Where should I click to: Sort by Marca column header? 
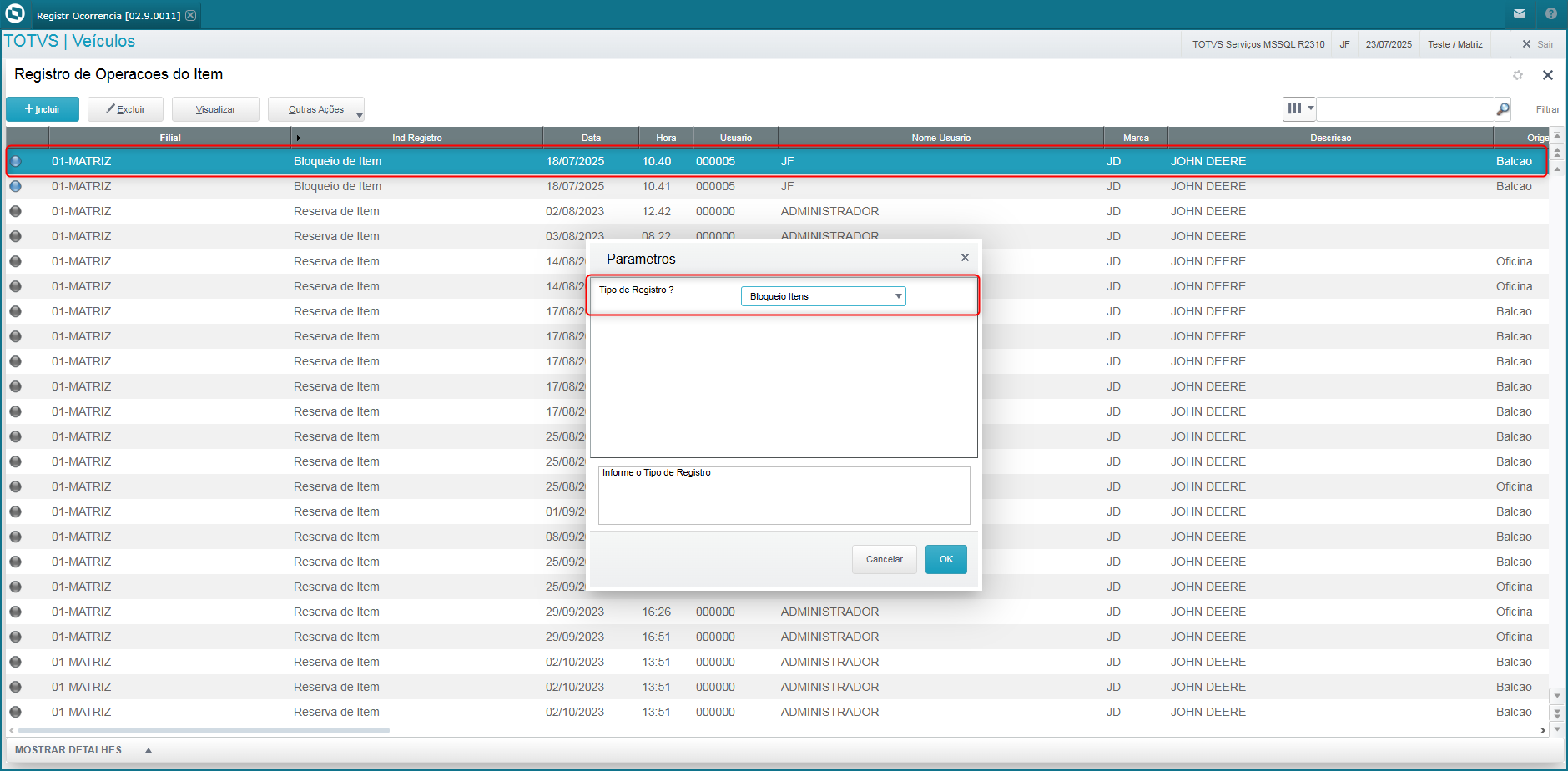(1136, 138)
